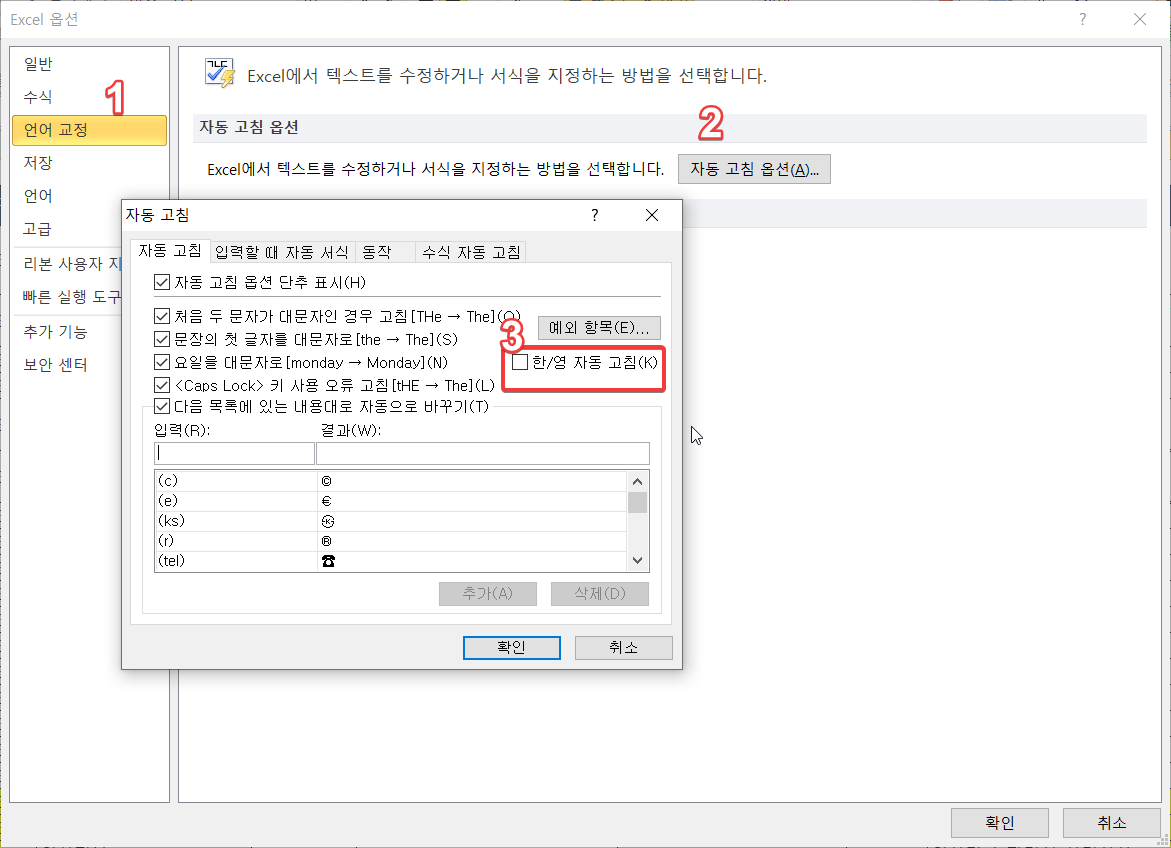Click the disabled 추가(A) button
The height and width of the screenshot is (848, 1171).
tap(488, 594)
